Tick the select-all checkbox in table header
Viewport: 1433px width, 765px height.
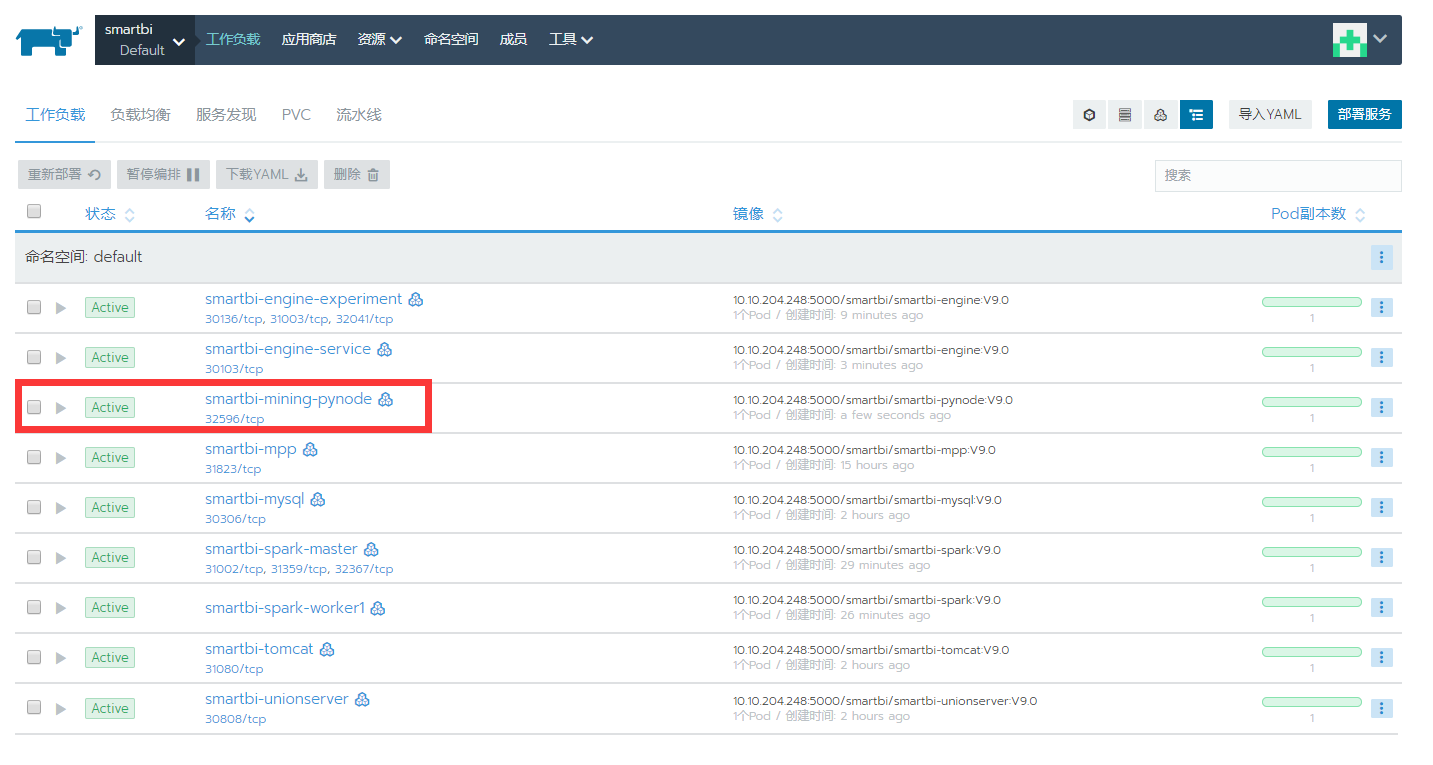34,211
